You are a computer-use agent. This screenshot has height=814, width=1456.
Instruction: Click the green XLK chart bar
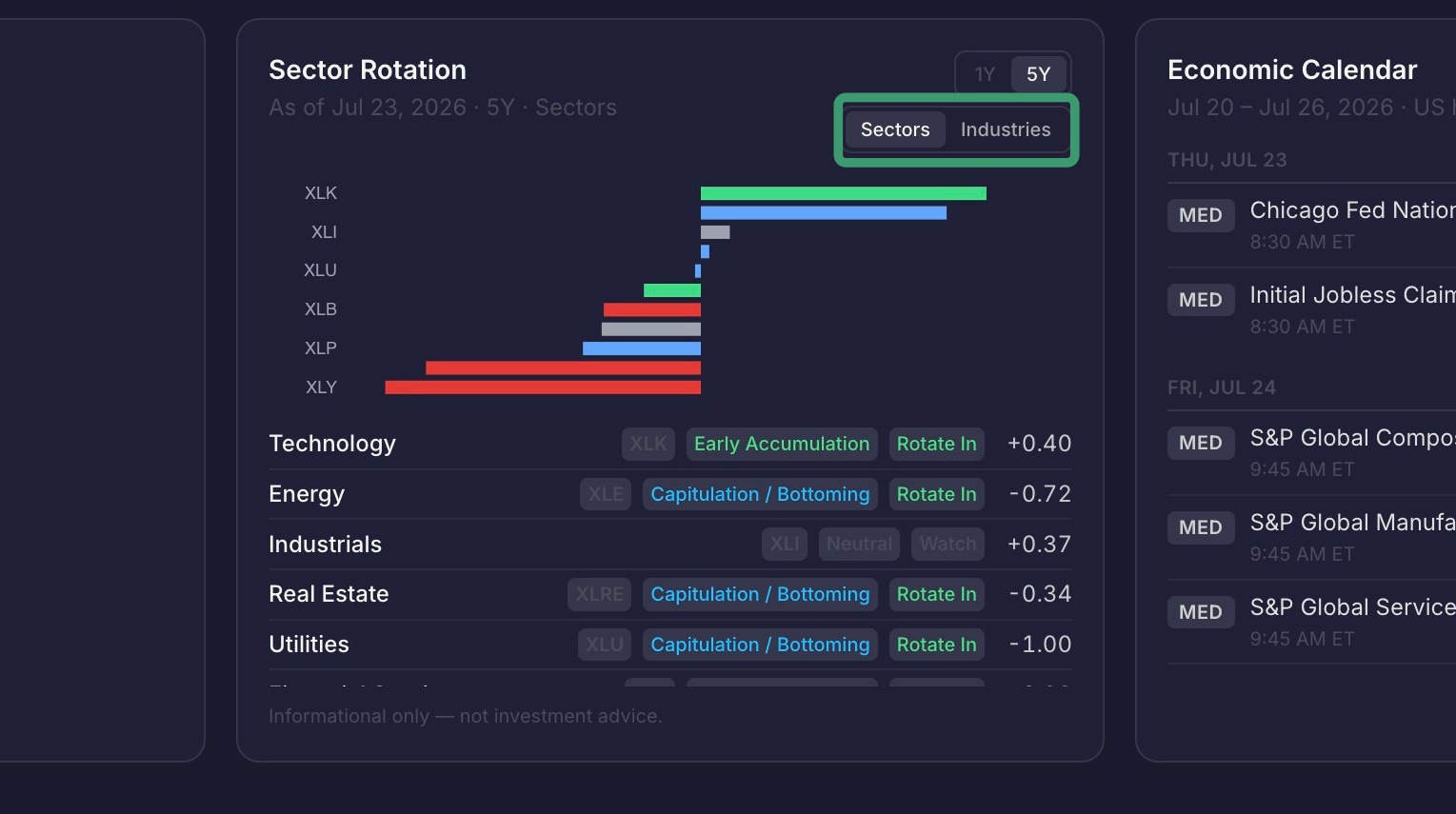[x=844, y=193]
